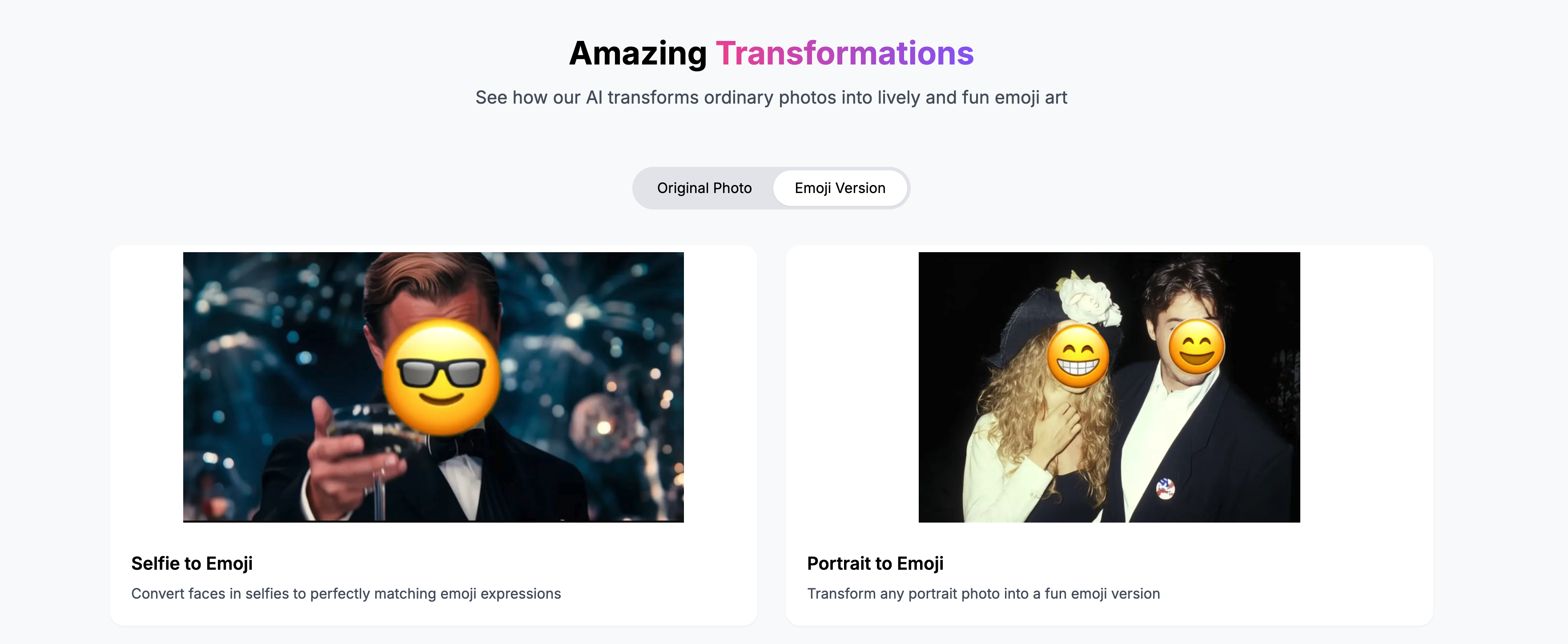Click the Portrait to Emoji title

pos(875,563)
